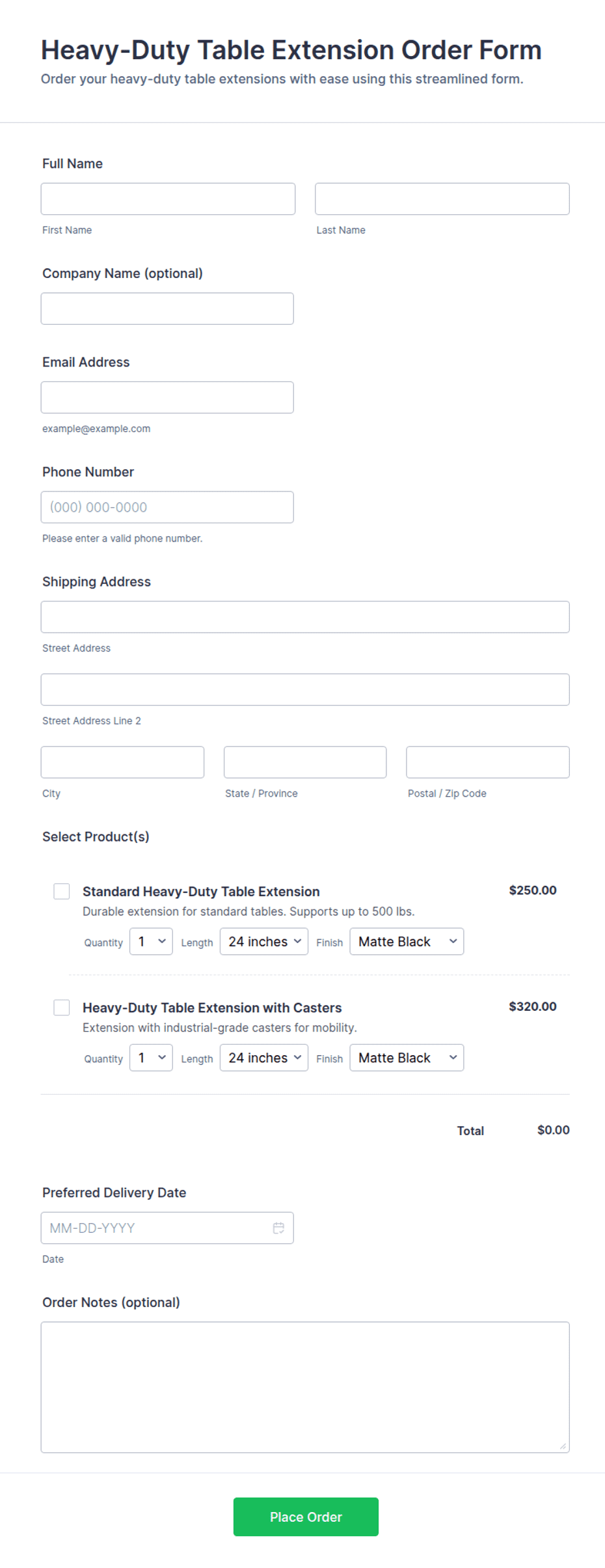Click the textarea resize handle corner
605x1568 pixels.
tap(563, 1446)
